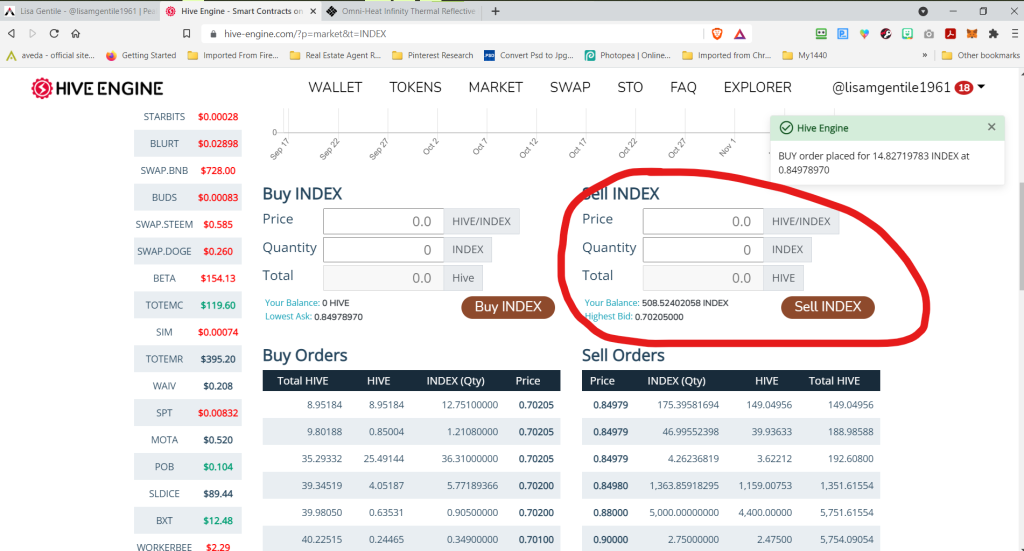Select the SWAP.DOGE token row
The height and width of the screenshot is (551, 1024).
click(188, 251)
